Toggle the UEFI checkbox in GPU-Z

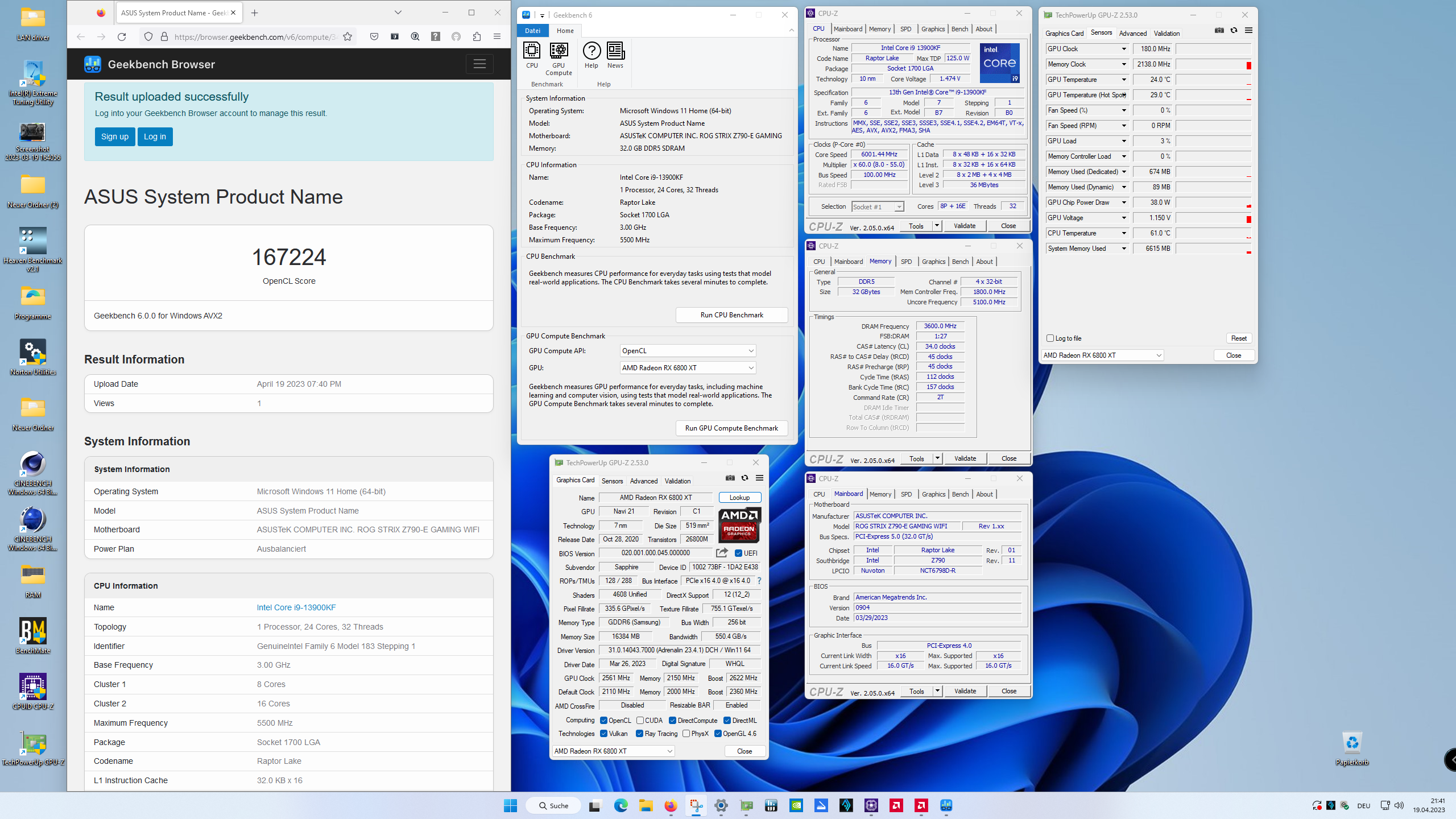(x=738, y=553)
